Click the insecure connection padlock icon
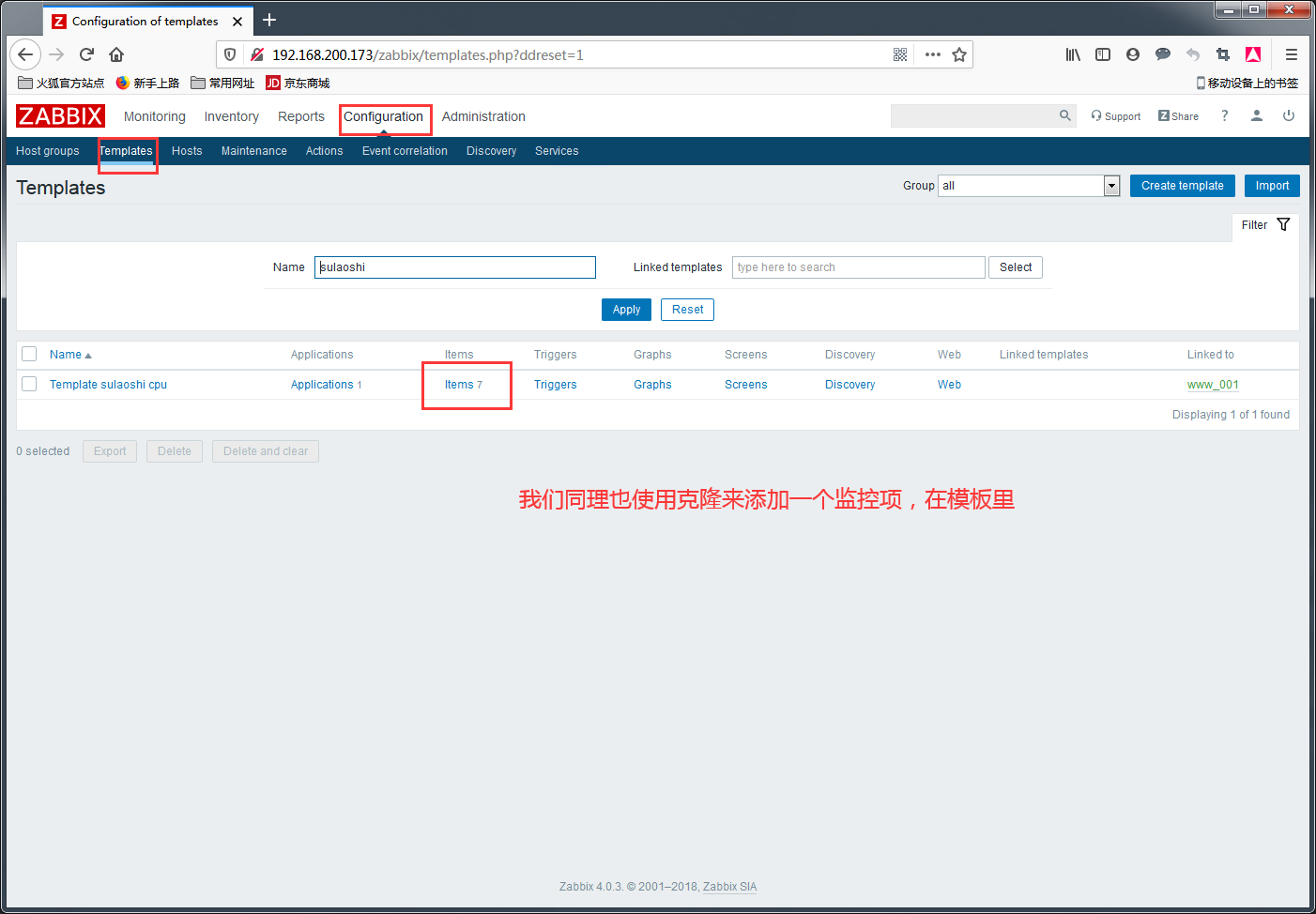The width and height of the screenshot is (1316, 914). coord(256,54)
